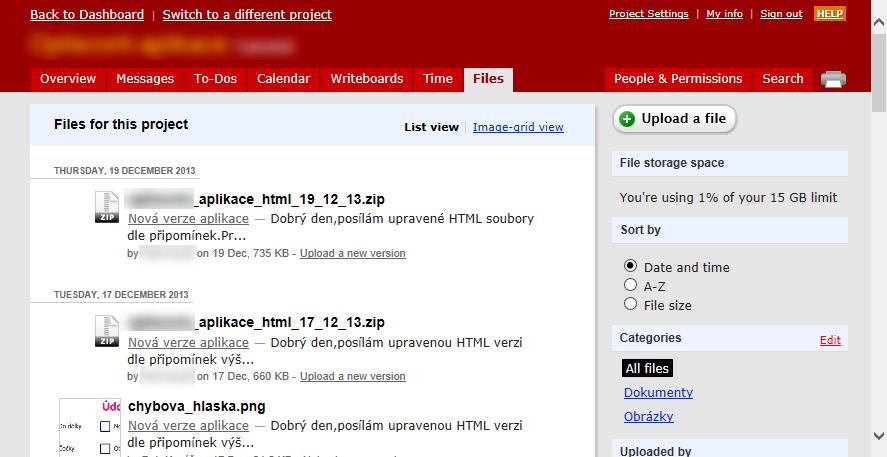Viewport: 887px width, 457px height.
Task: Open chybova_hlaska.png file name
Action: tap(197, 406)
